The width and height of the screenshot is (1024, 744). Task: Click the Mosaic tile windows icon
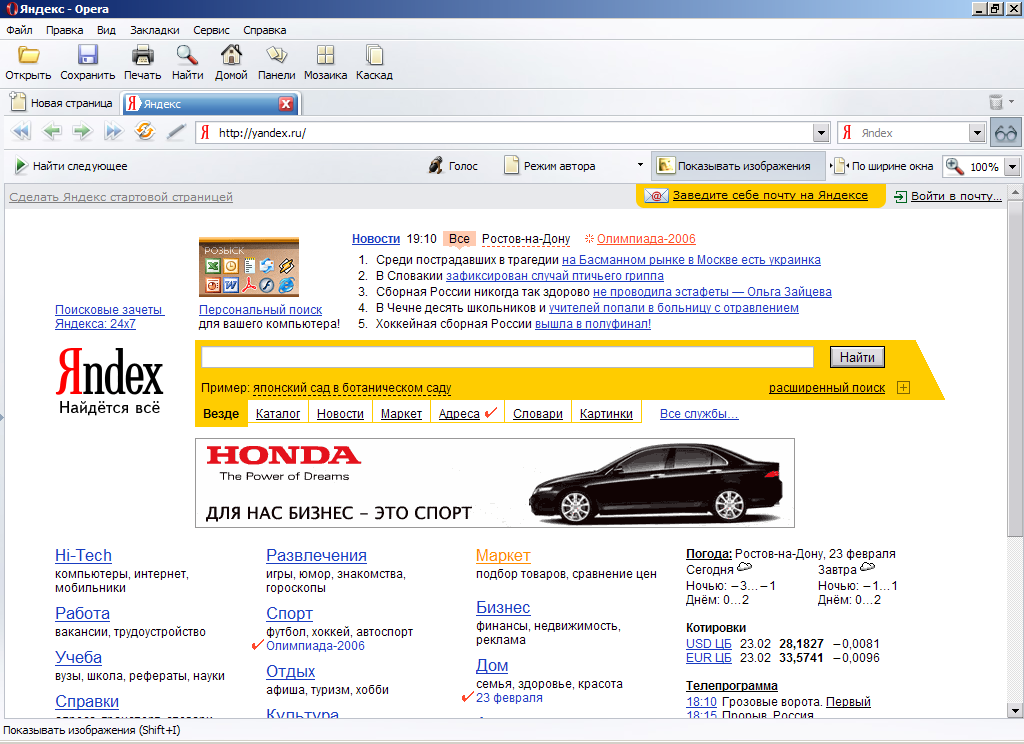[325, 55]
